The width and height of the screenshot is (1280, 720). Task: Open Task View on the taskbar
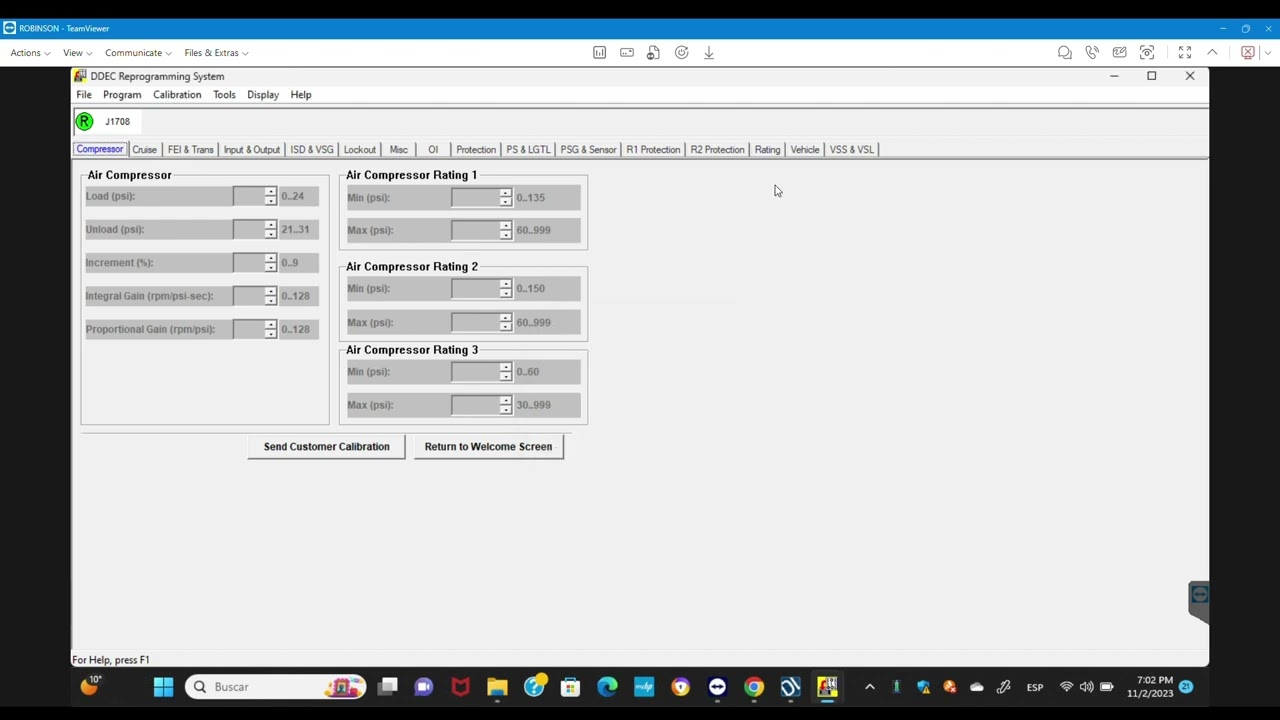[x=388, y=687]
